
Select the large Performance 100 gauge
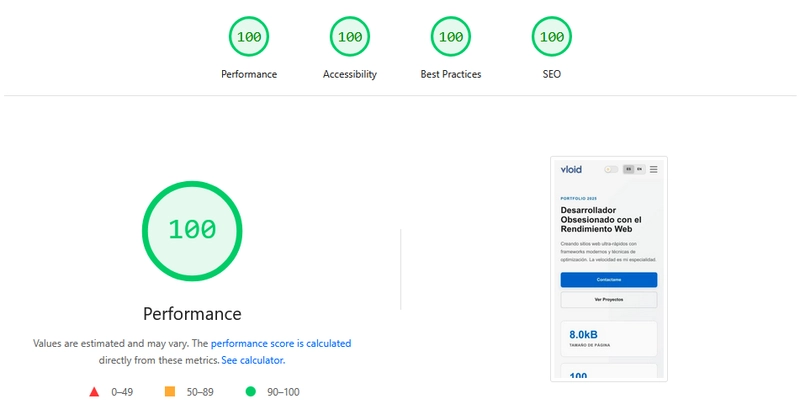pyautogui.click(x=192, y=230)
